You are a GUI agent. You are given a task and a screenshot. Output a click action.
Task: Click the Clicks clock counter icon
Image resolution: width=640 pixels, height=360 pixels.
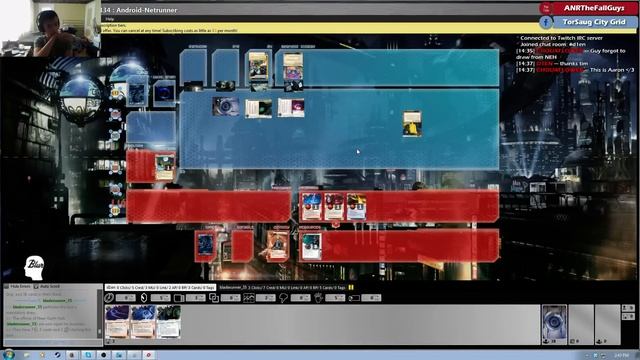[109, 298]
